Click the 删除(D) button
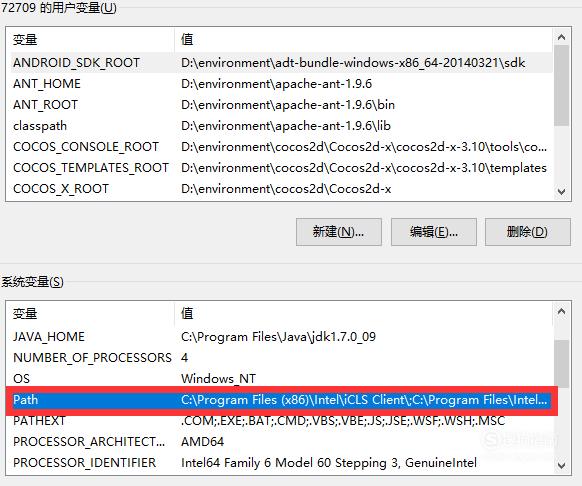 pos(527,232)
